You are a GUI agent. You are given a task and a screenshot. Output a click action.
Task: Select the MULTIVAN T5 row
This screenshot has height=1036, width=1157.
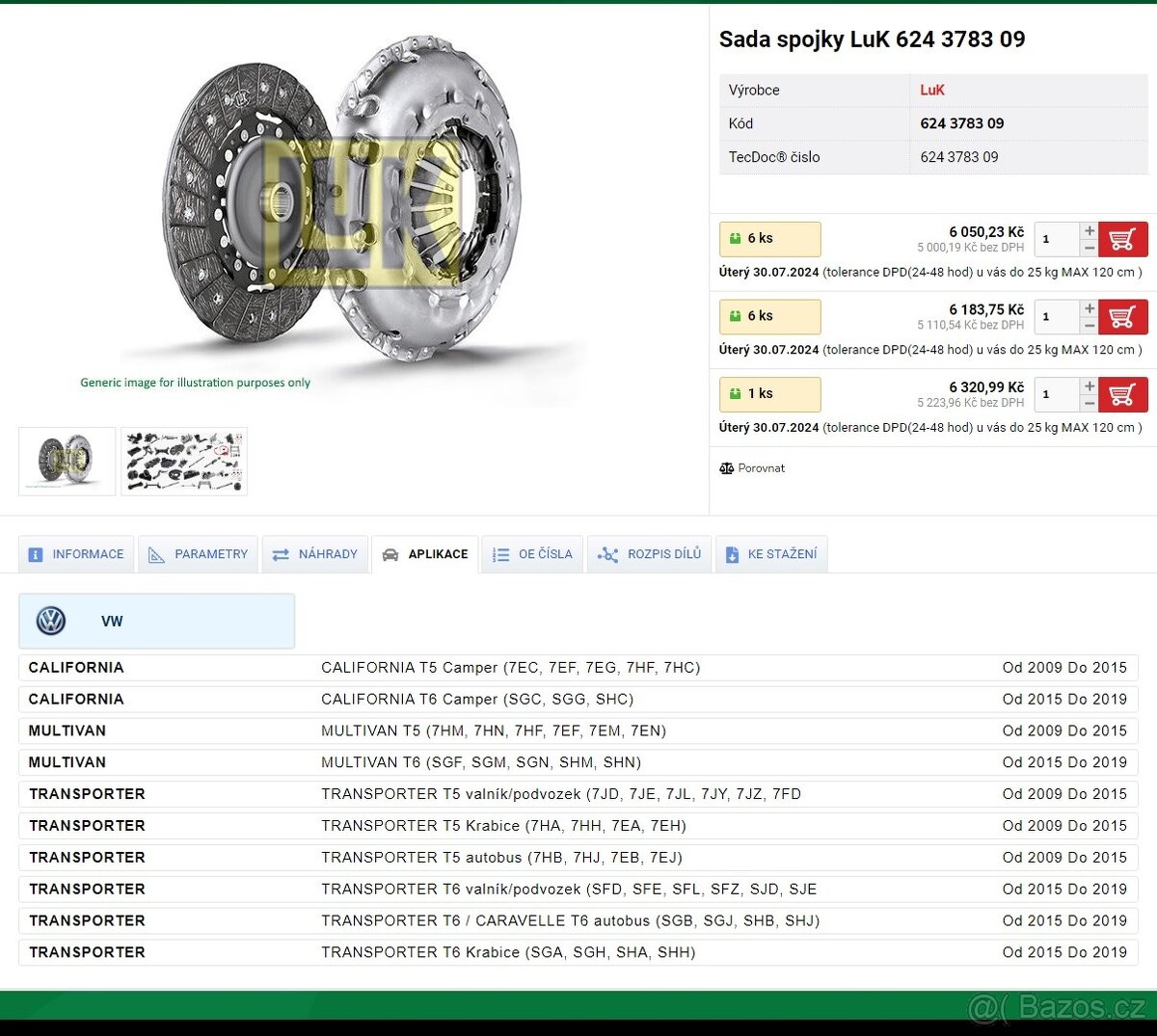pos(578,731)
